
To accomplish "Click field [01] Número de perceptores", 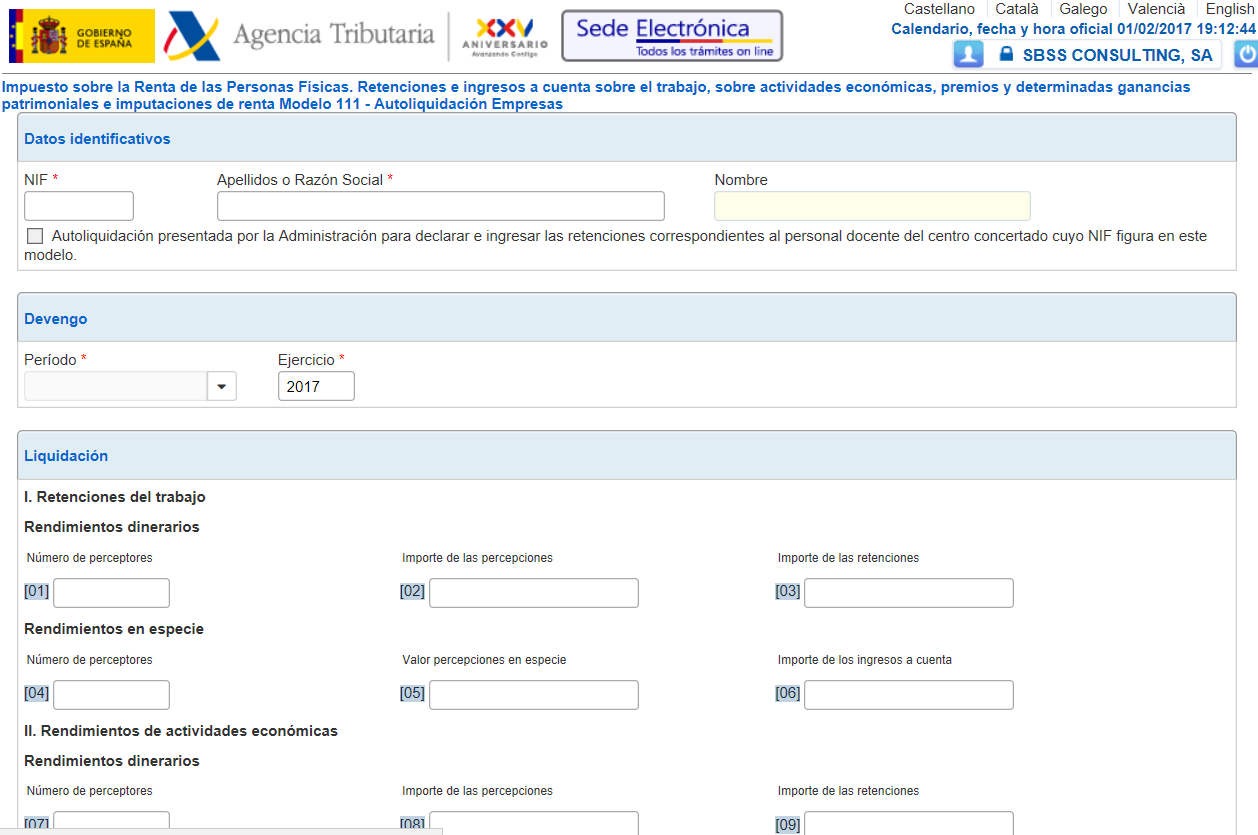I will [x=111, y=593].
